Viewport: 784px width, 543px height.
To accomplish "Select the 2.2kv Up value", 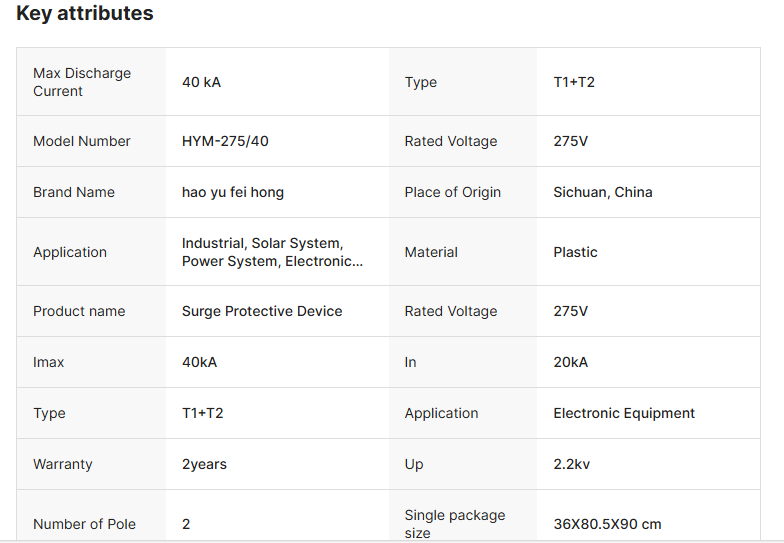I will 573,464.
